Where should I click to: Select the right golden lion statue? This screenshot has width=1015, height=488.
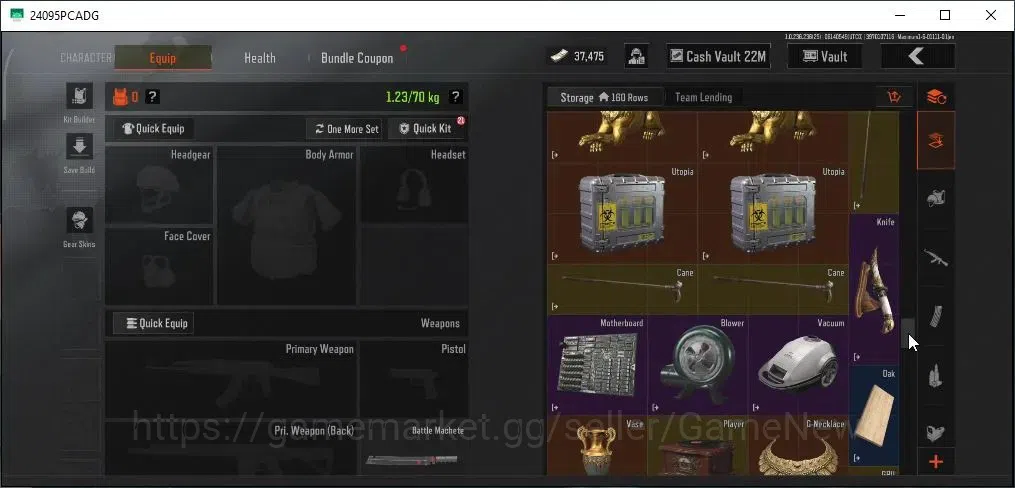point(773,137)
